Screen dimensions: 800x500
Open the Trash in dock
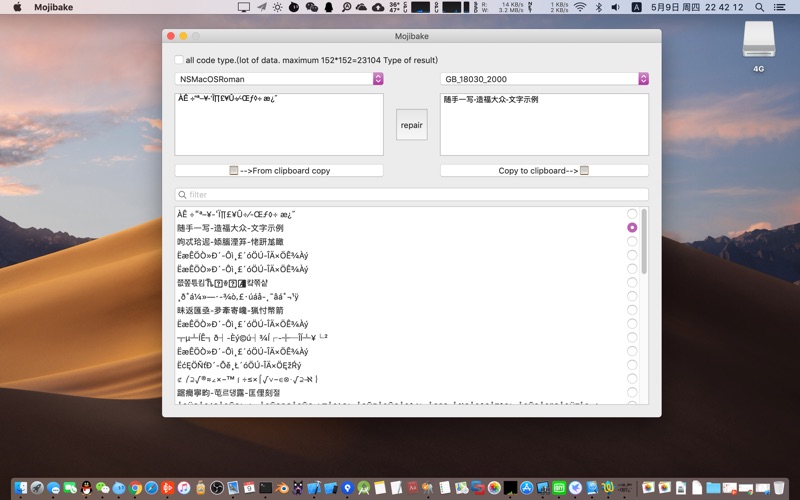pos(779,488)
